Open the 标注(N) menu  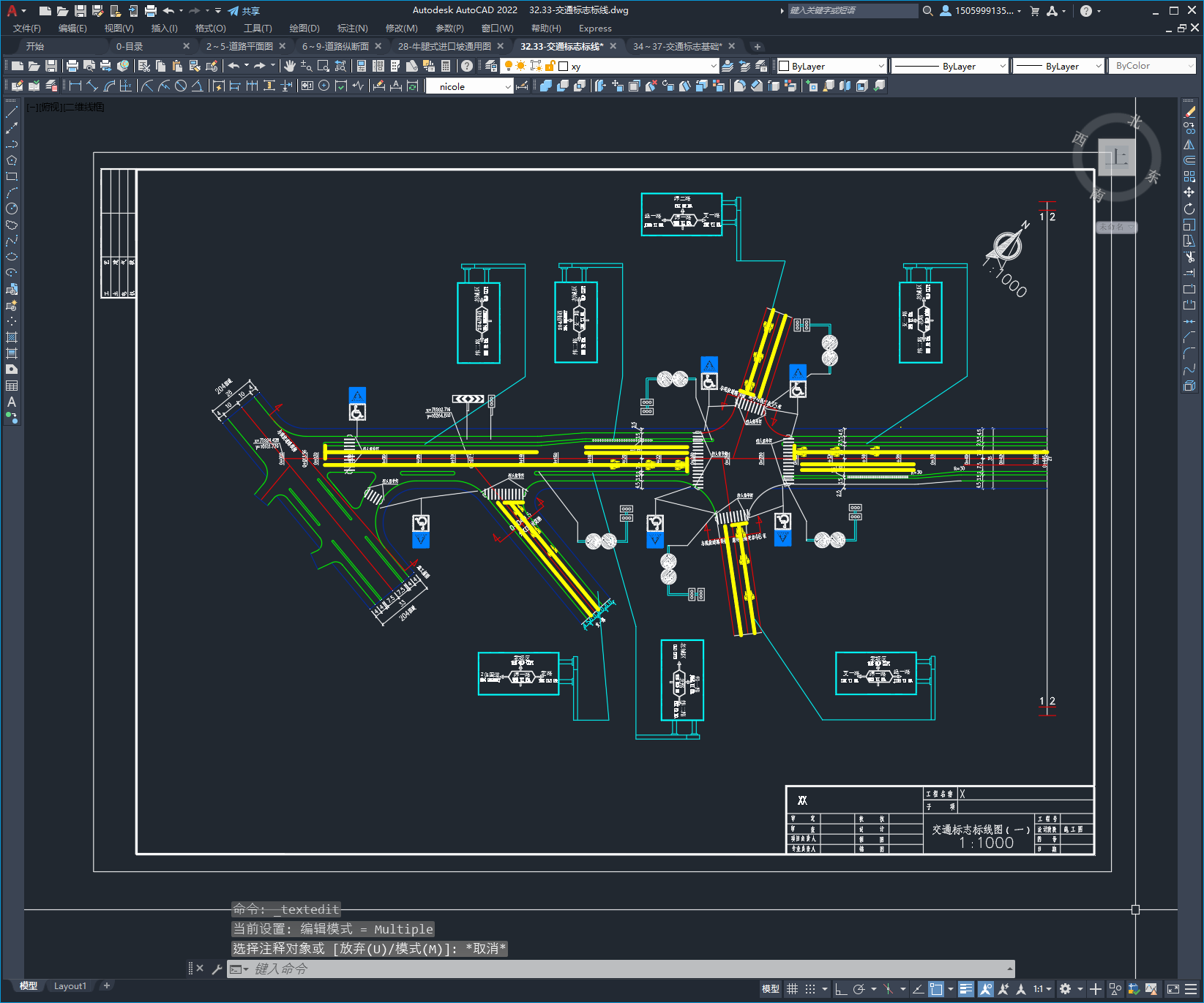click(x=352, y=29)
